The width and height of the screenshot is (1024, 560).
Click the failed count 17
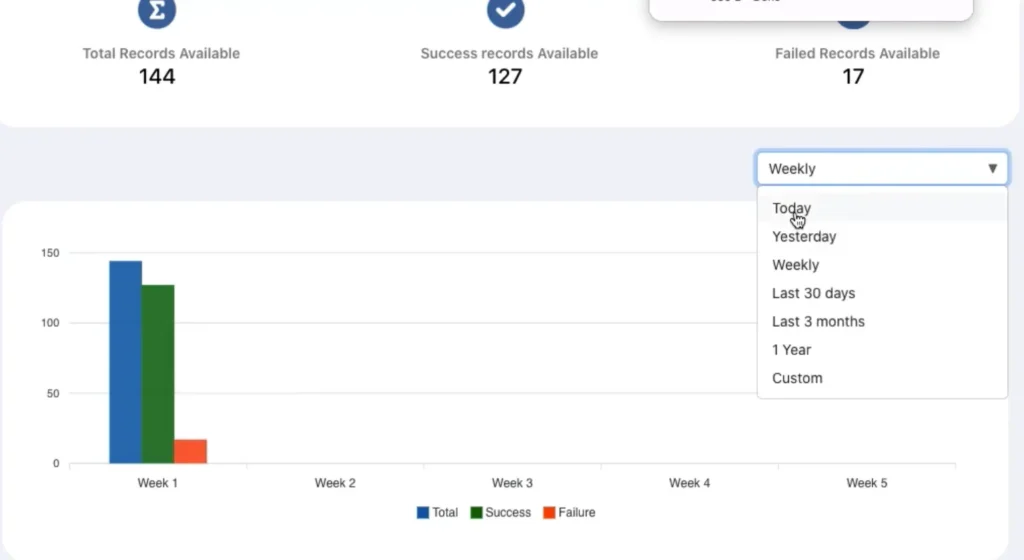853,77
